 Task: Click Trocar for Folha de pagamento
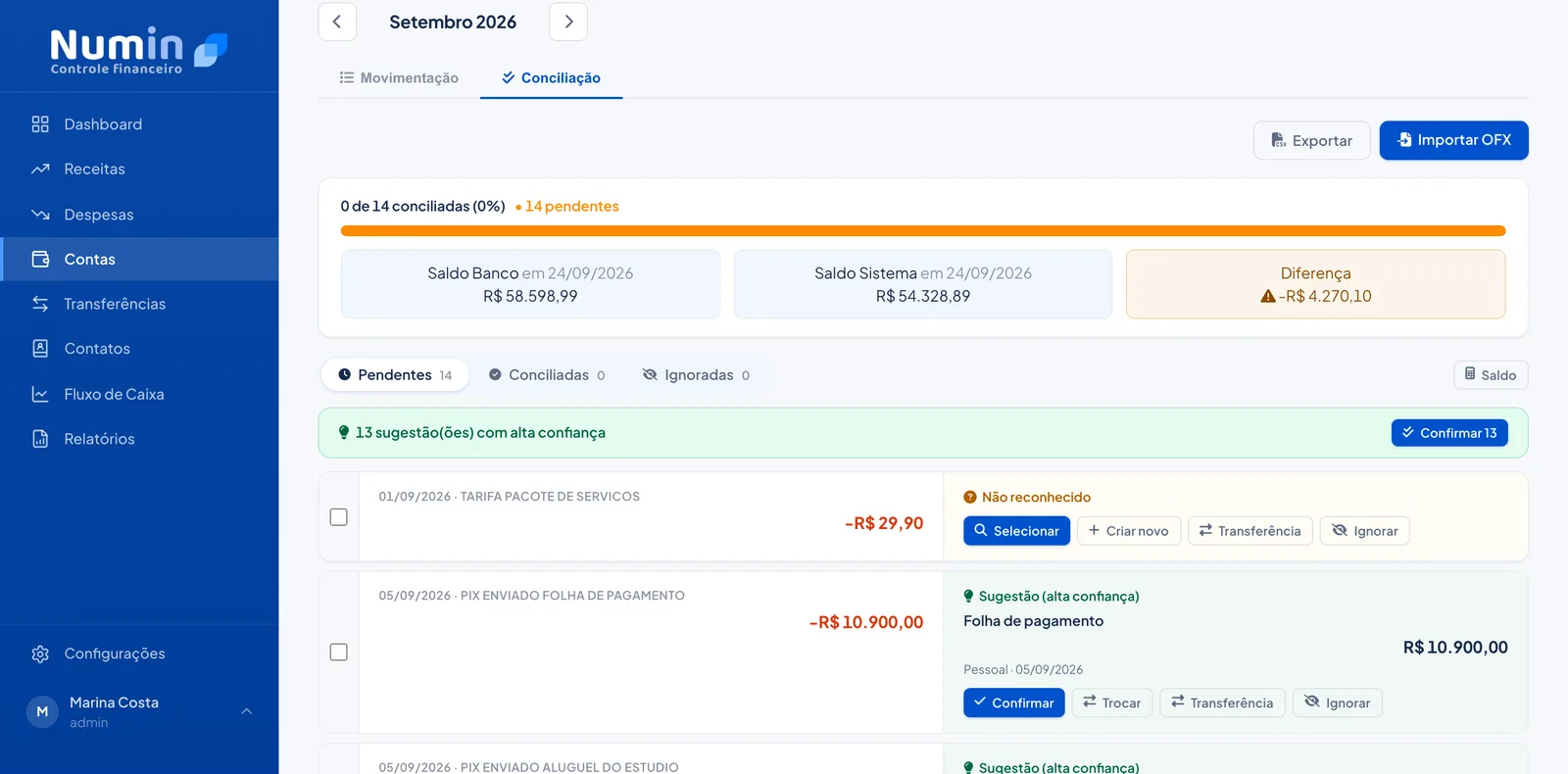point(1112,703)
